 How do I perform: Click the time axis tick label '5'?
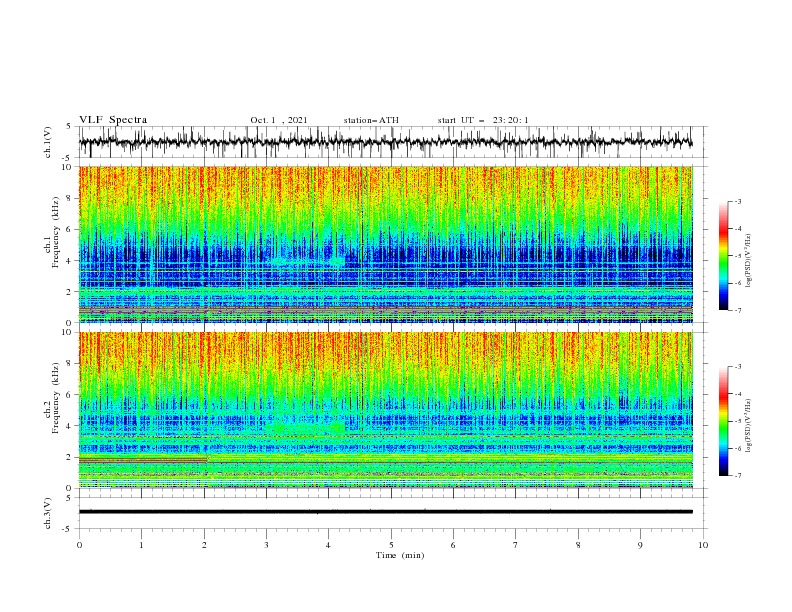[x=391, y=545]
